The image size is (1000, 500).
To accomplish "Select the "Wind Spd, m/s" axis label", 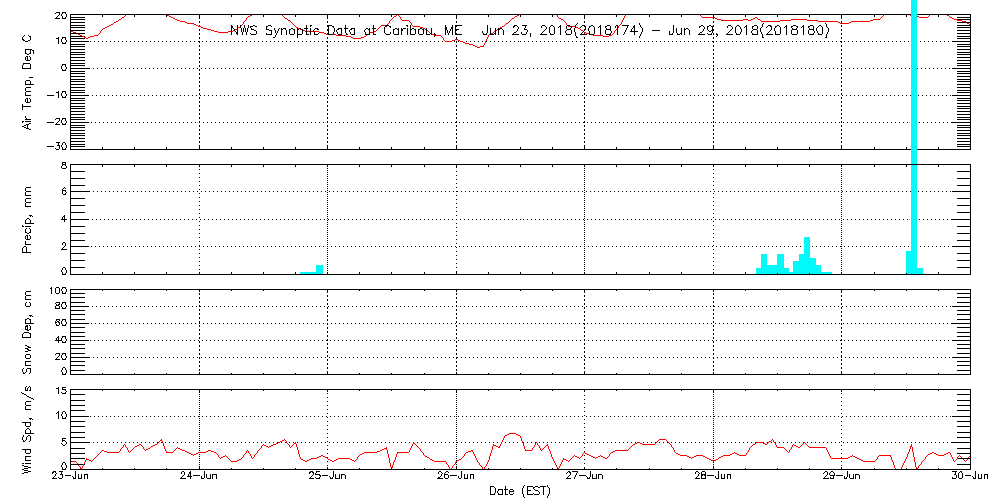I will coord(28,428).
